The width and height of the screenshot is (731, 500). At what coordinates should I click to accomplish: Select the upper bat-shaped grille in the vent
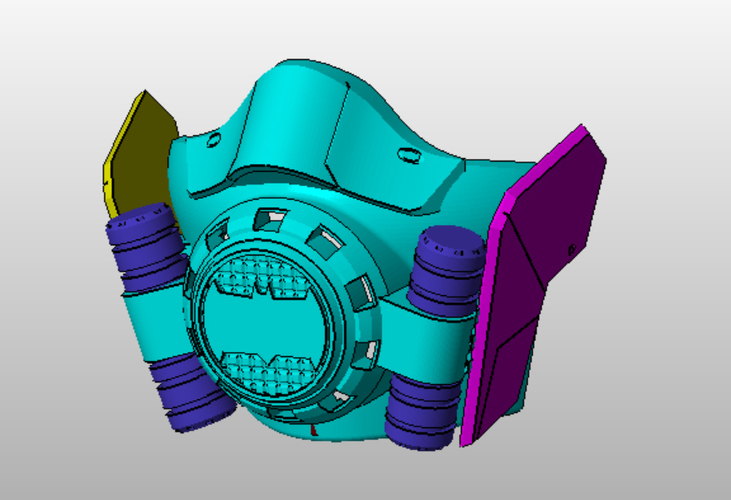pos(263,277)
